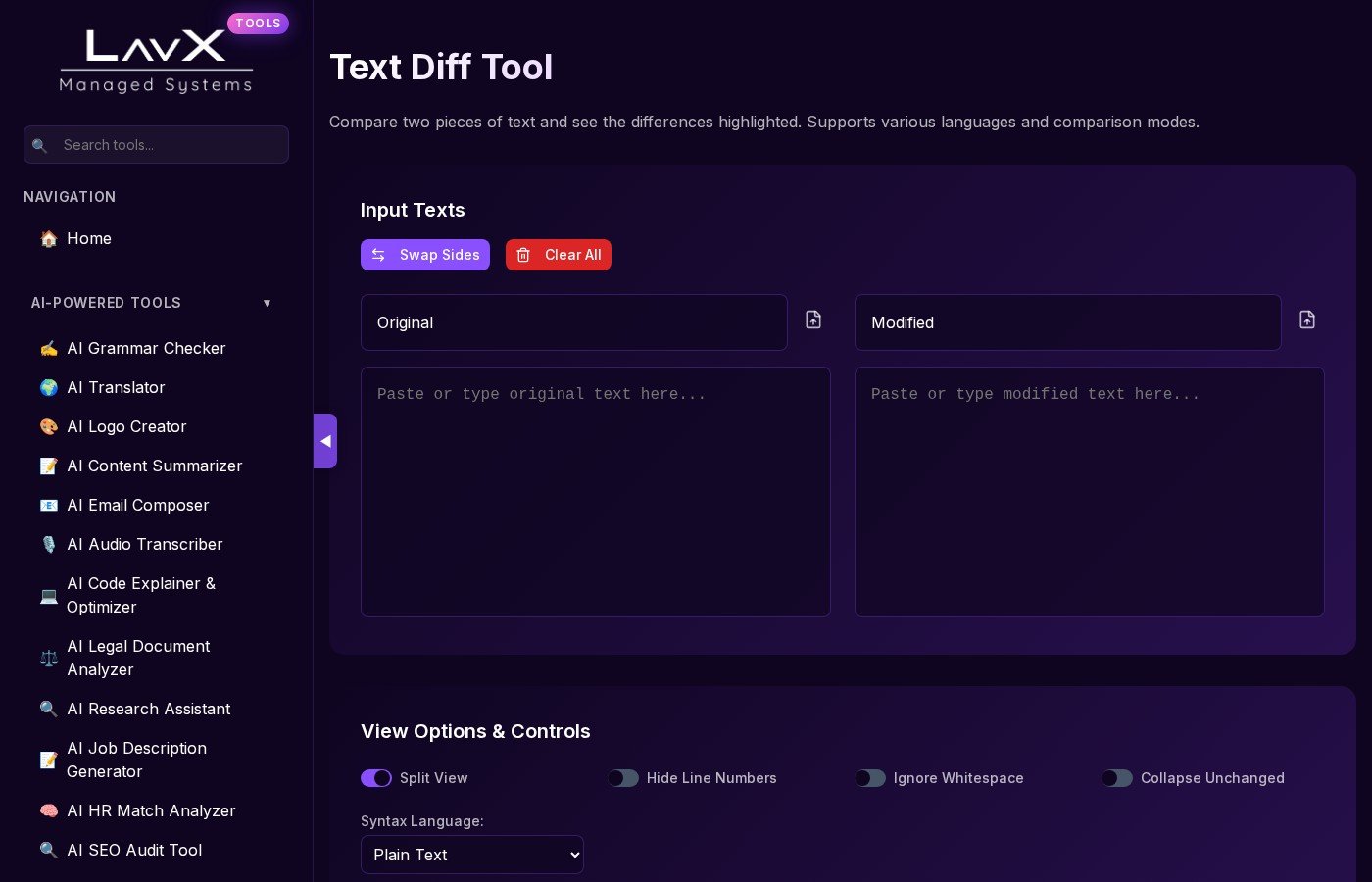Go to Home in the navigation
Image resolution: width=1372 pixels, height=882 pixels.
(88, 238)
